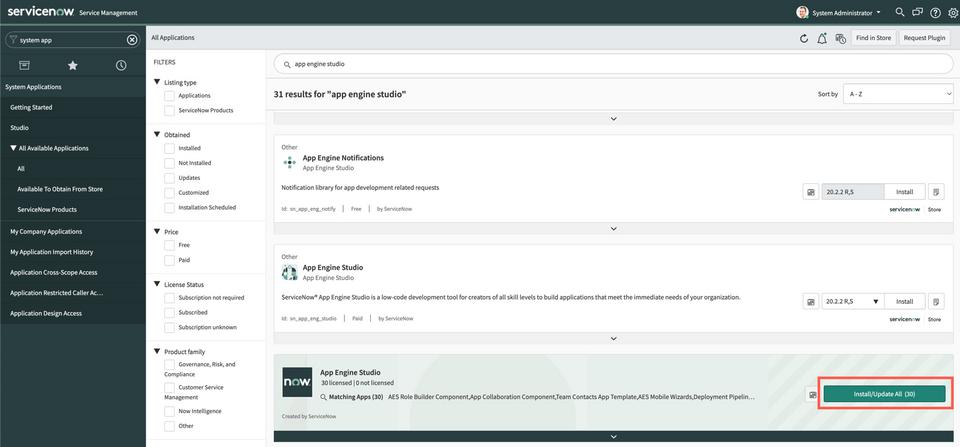Open release notes icon for App Engine Notifications
This screenshot has width=960, height=447.
coord(936,192)
